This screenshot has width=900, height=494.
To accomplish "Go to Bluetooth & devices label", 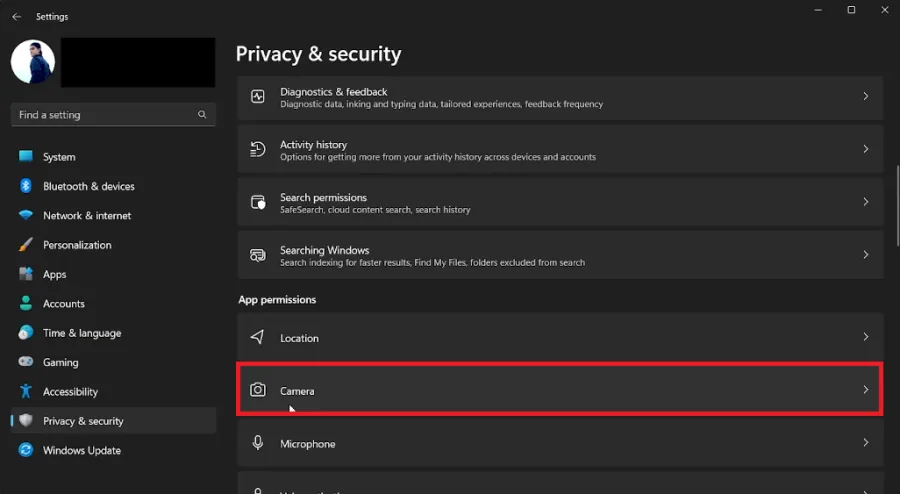I will [89, 186].
